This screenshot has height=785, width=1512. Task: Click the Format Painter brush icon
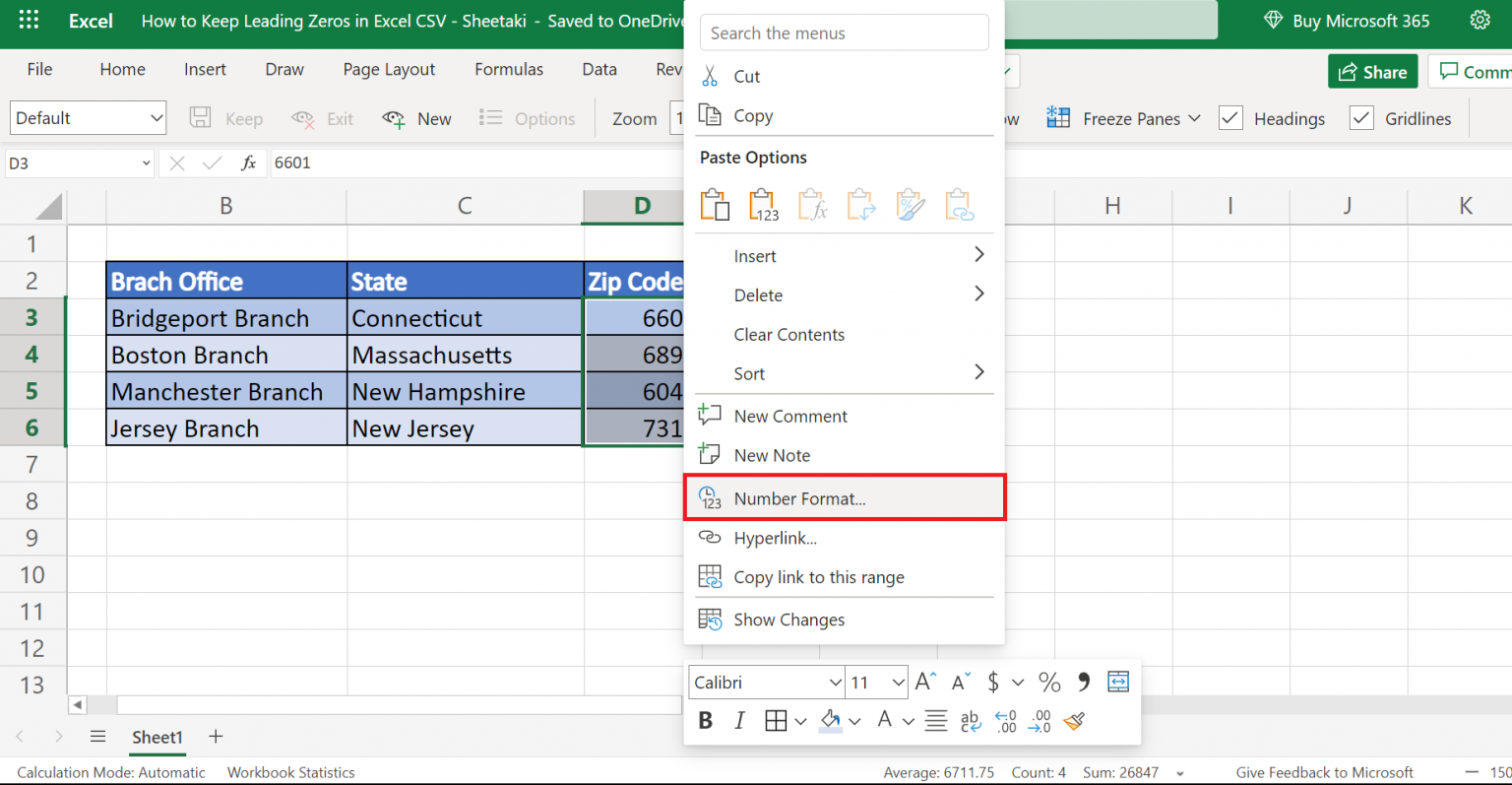1073,722
